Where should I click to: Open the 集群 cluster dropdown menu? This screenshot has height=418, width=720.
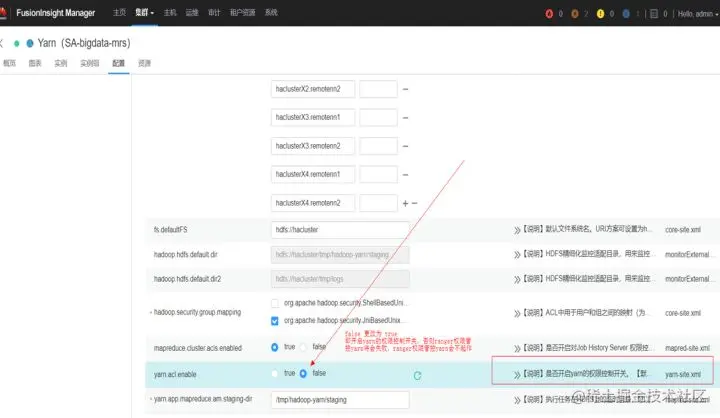pyautogui.click(x=144, y=12)
